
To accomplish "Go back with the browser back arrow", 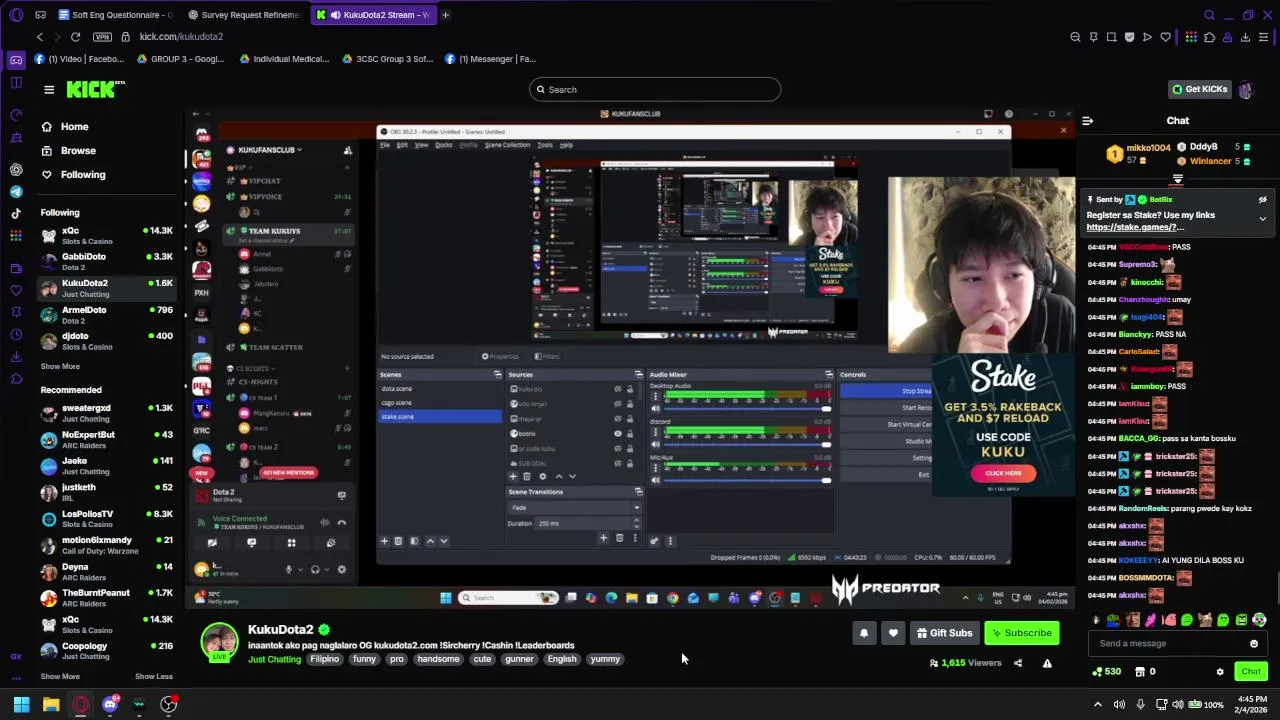I will coord(40,37).
